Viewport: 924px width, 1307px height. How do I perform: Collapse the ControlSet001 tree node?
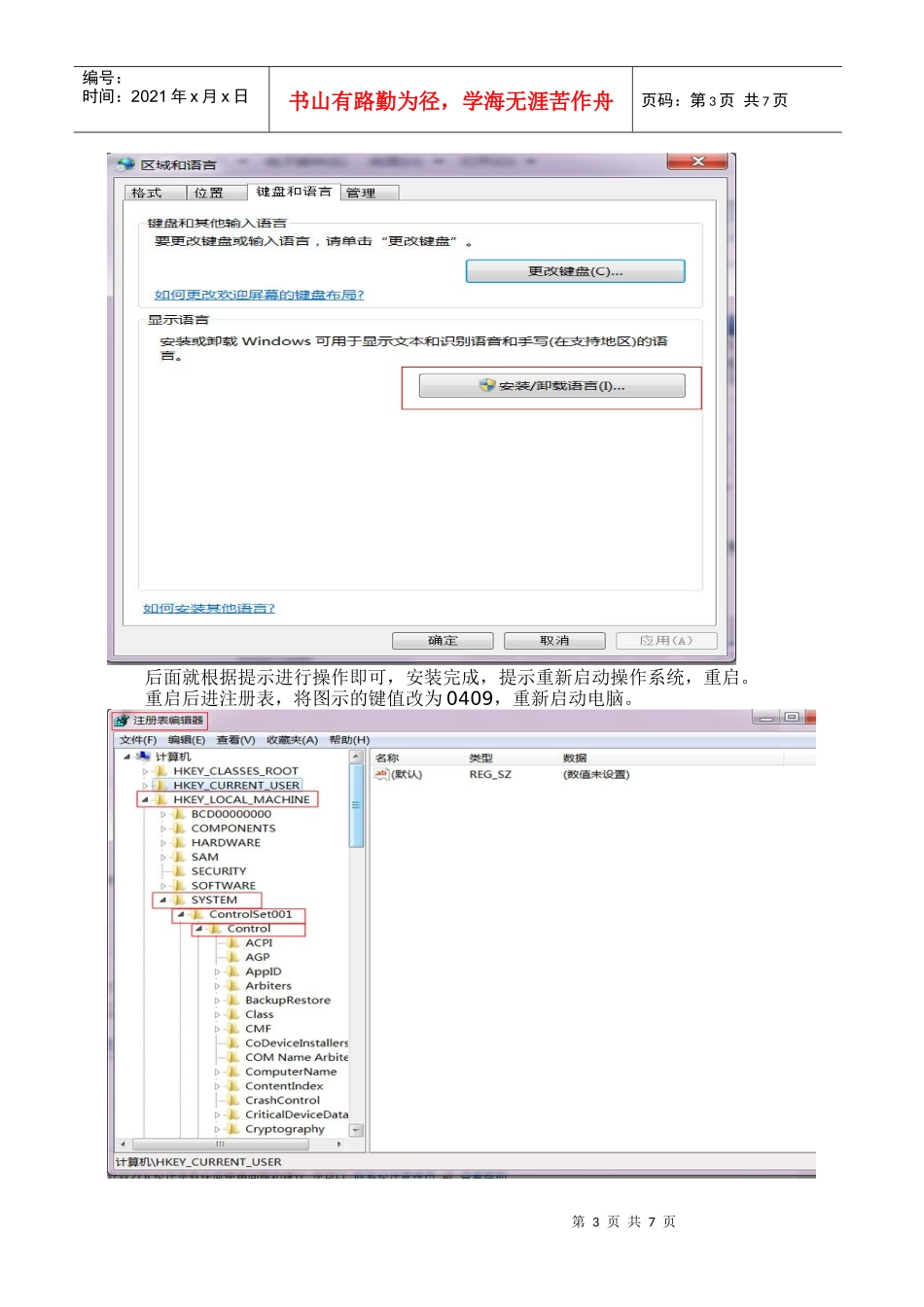181,914
